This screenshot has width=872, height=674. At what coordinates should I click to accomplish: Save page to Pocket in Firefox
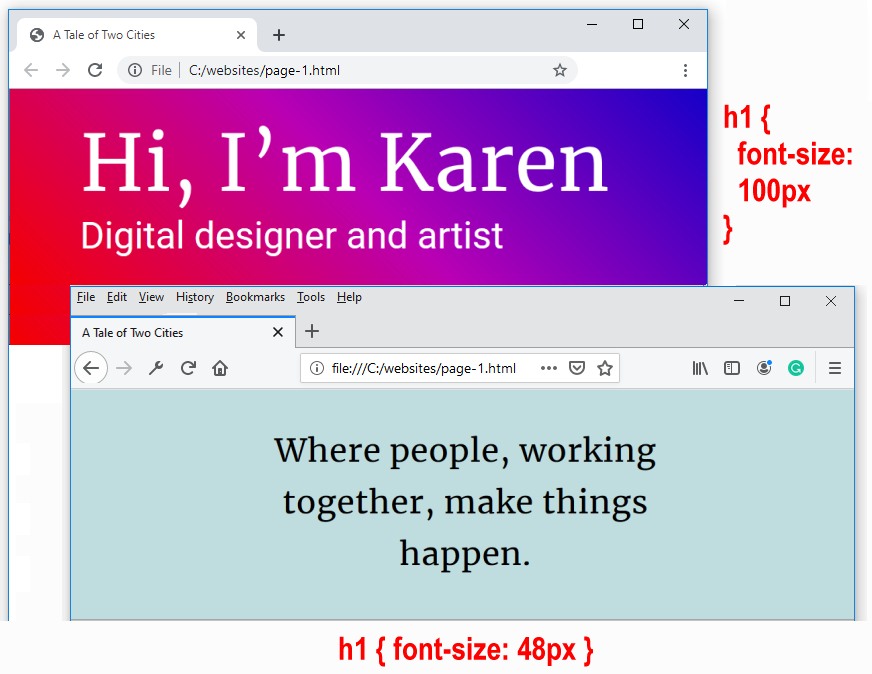(x=577, y=368)
